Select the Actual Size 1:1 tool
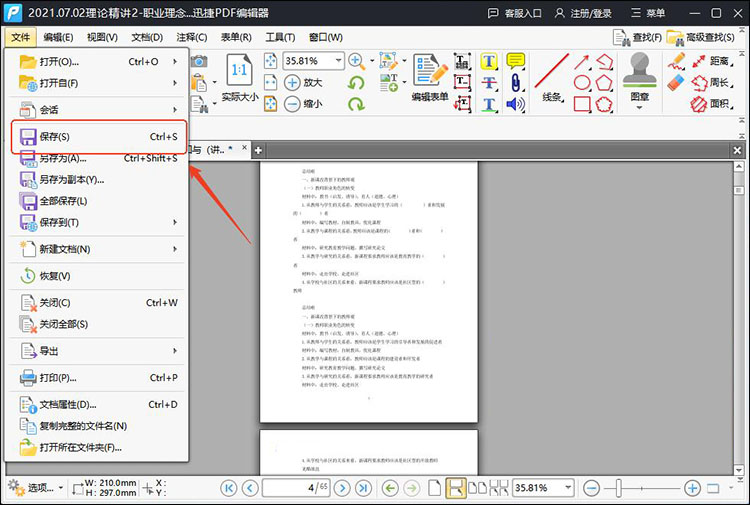The width and height of the screenshot is (750, 505). (240, 77)
